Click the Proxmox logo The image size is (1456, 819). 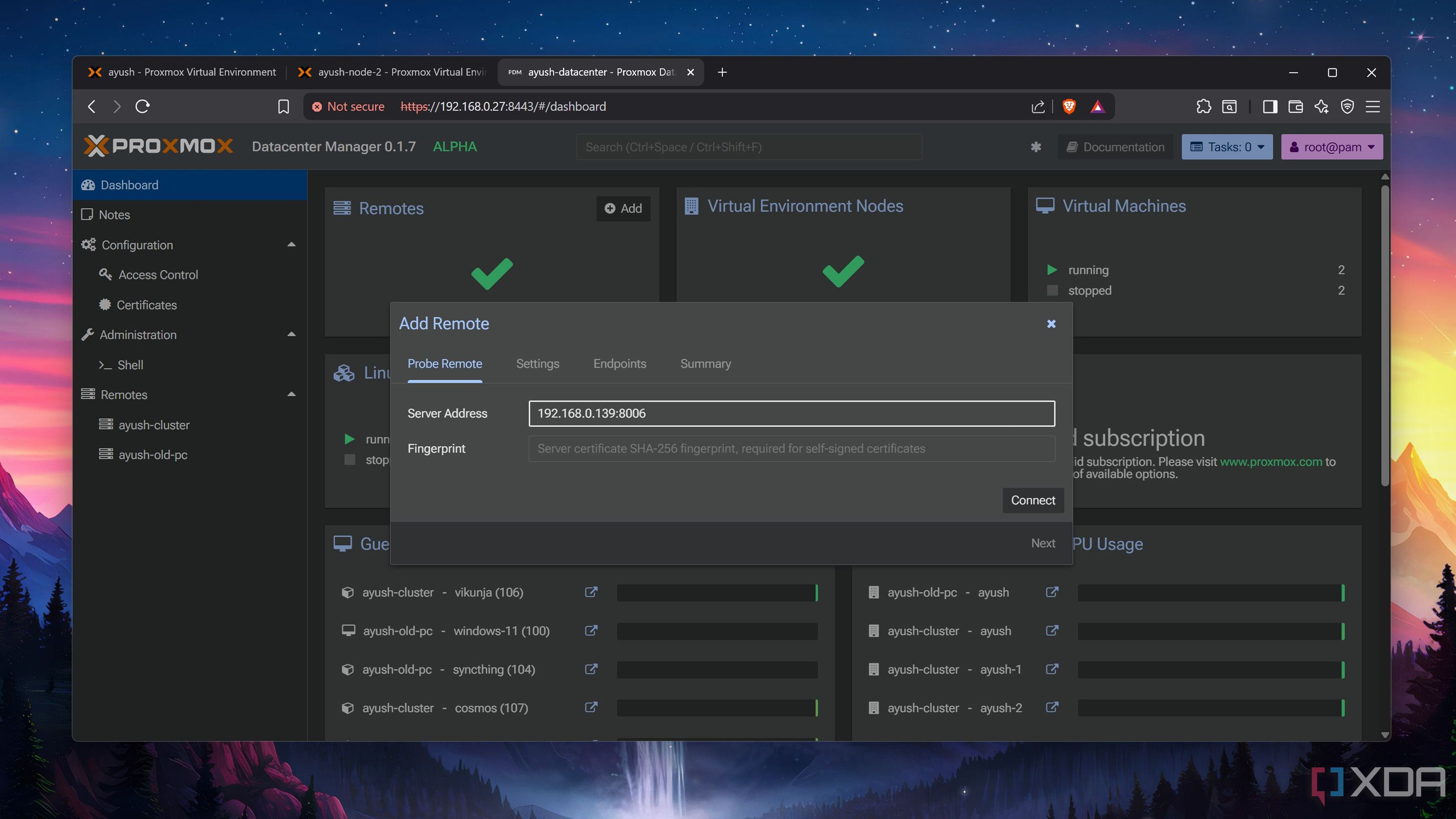[x=158, y=146]
